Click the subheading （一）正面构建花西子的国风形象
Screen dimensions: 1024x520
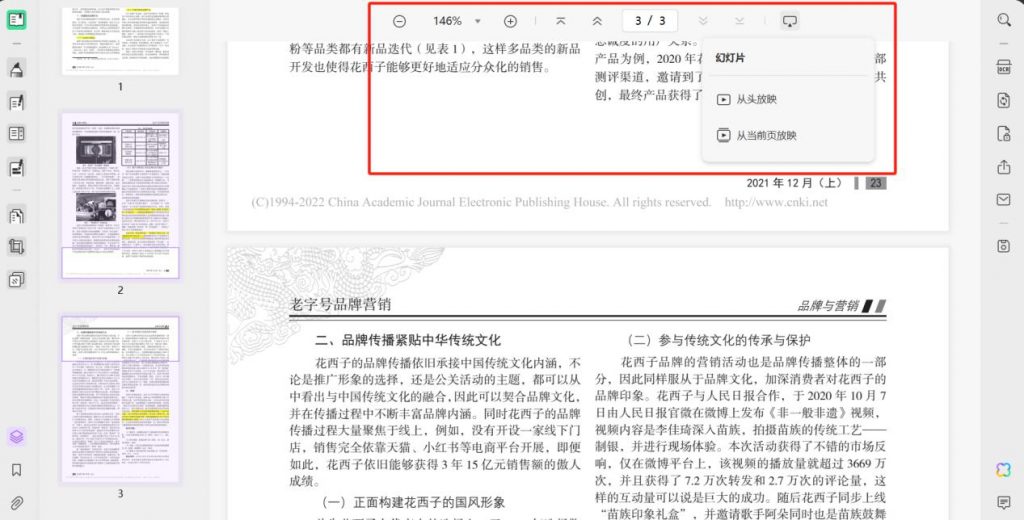(x=411, y=502)
